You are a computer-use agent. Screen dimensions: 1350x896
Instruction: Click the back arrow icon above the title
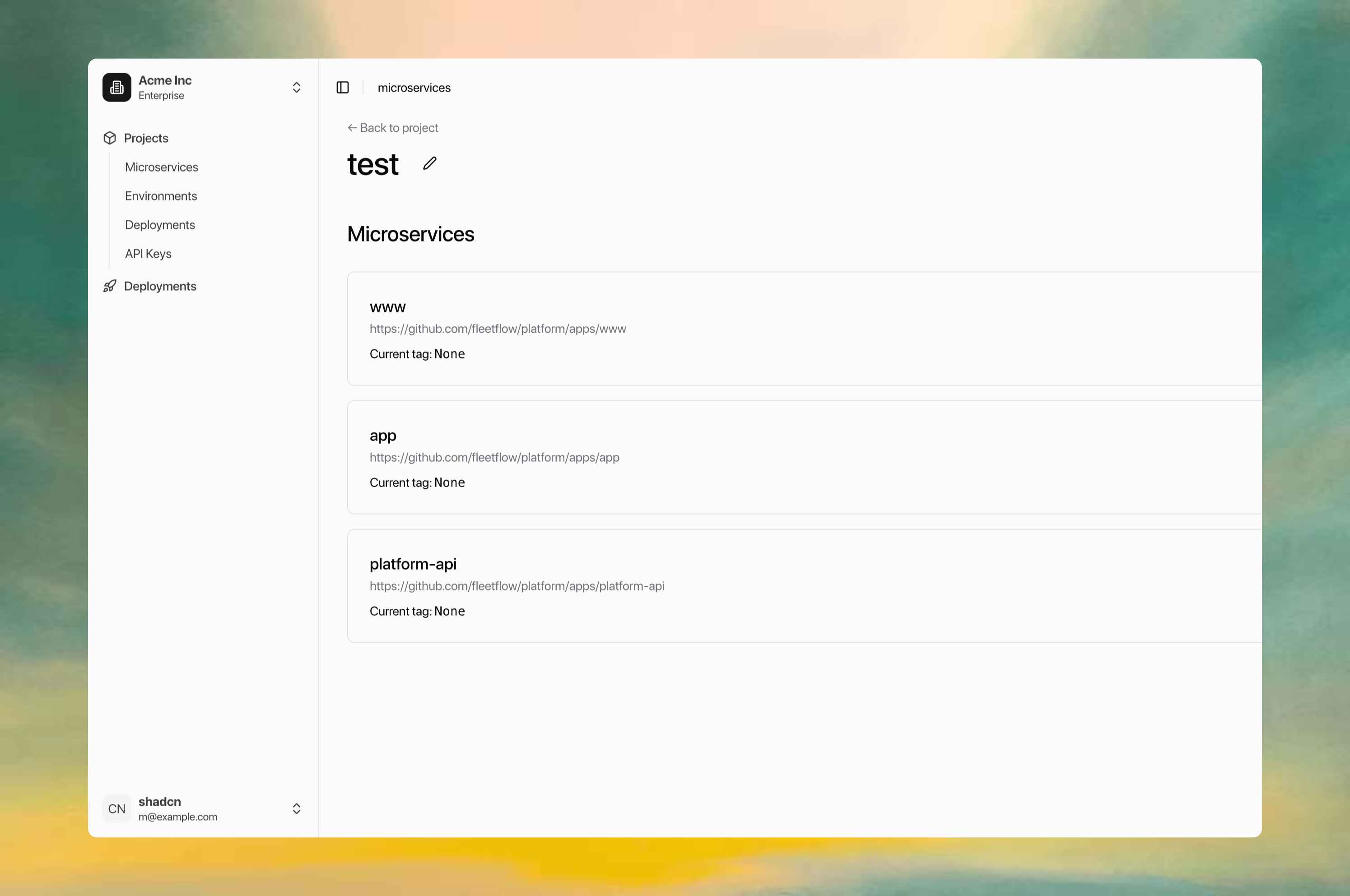click(352, 128)
